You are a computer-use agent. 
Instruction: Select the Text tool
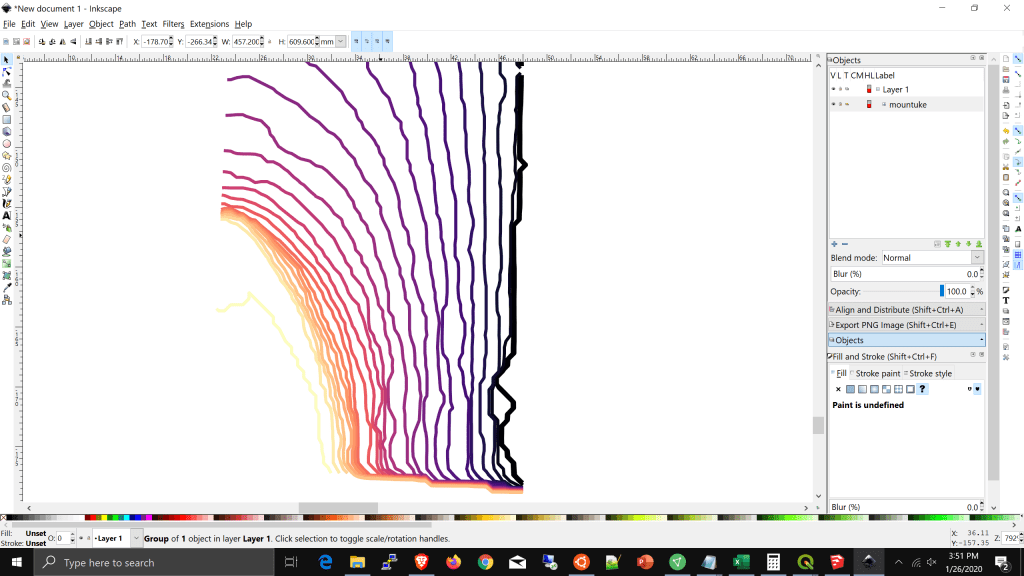6,215
